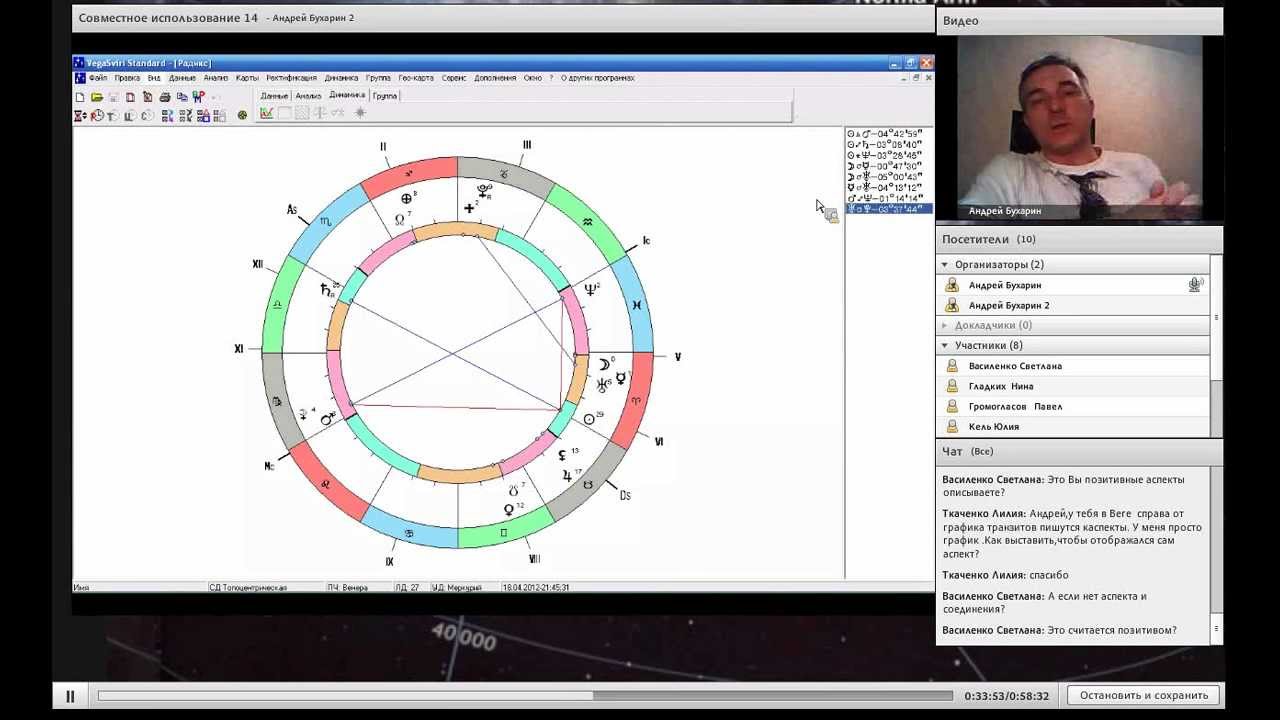Viewport: 1280px width, 720px height.
Task: Switch to the Группа tab
Action: (x=385, y=96)
